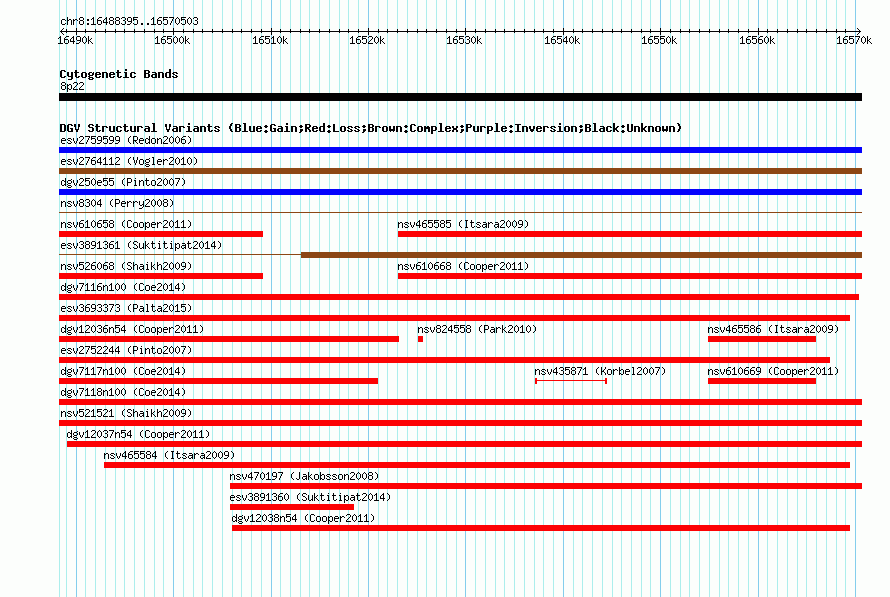
Task: Open dgv250e55 (Pinto2007) label
Action: [123, 182]
